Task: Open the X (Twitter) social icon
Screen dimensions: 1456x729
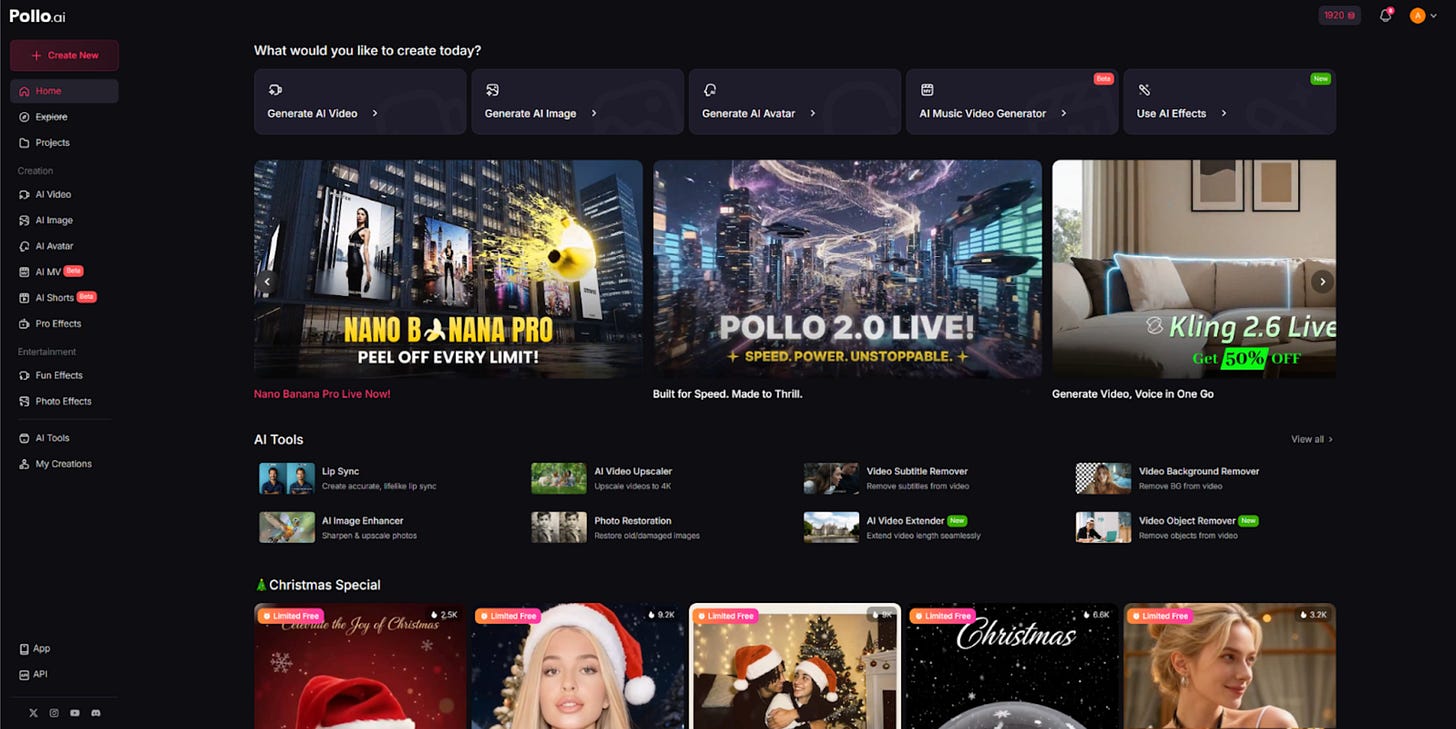Action: click(33, 713)
